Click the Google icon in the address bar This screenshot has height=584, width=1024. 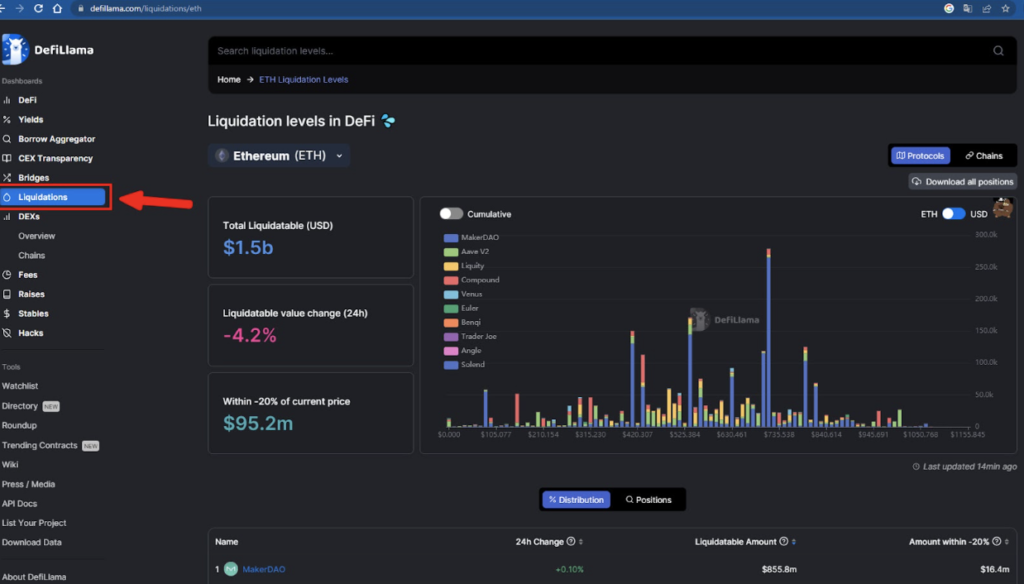click(x=949, y=8)
